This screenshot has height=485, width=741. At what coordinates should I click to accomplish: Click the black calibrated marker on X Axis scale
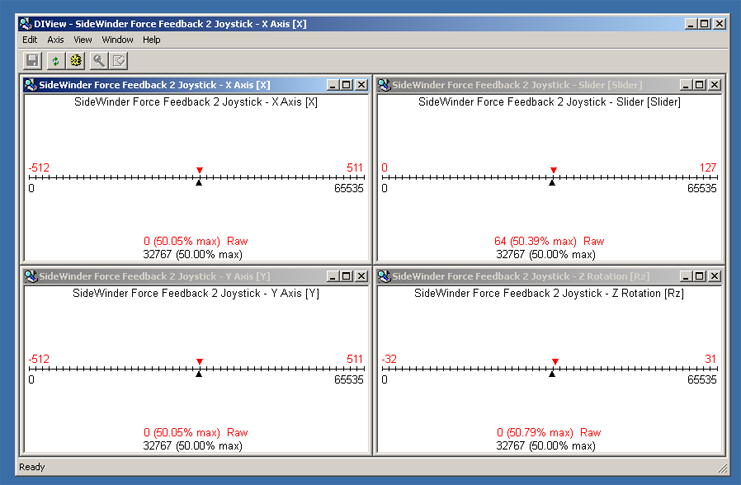point(199,182)
